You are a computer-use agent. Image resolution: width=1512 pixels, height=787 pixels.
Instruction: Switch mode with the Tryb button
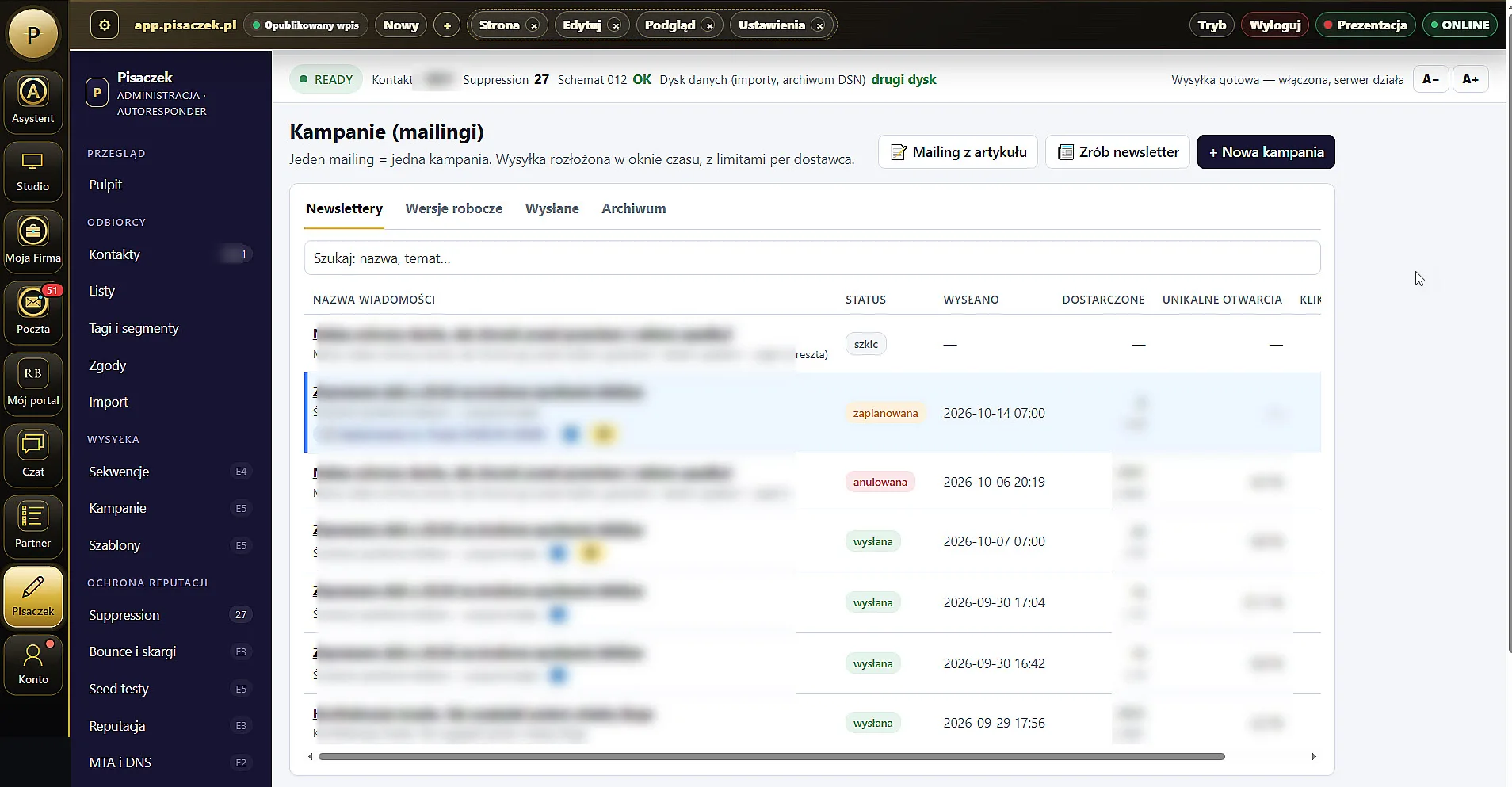point(1212,25)
